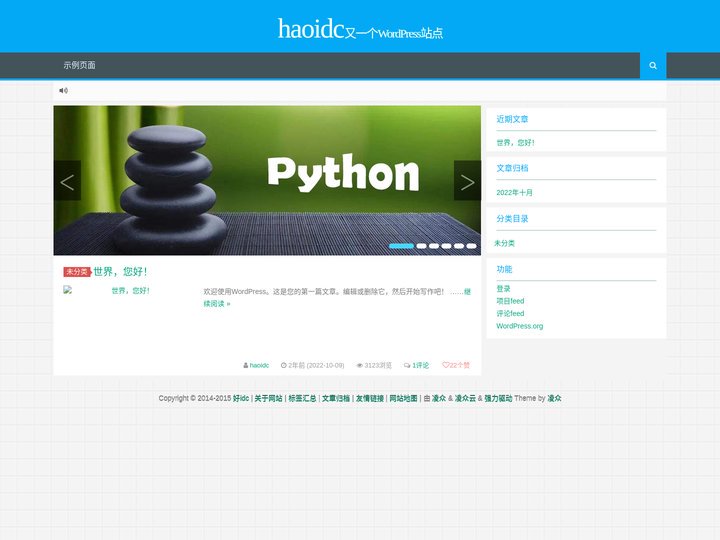Screen dimensions: 720x540
Task: Click the 文章归档 sidebar heading
Action: pyautogui.click(x=512, y=169)
